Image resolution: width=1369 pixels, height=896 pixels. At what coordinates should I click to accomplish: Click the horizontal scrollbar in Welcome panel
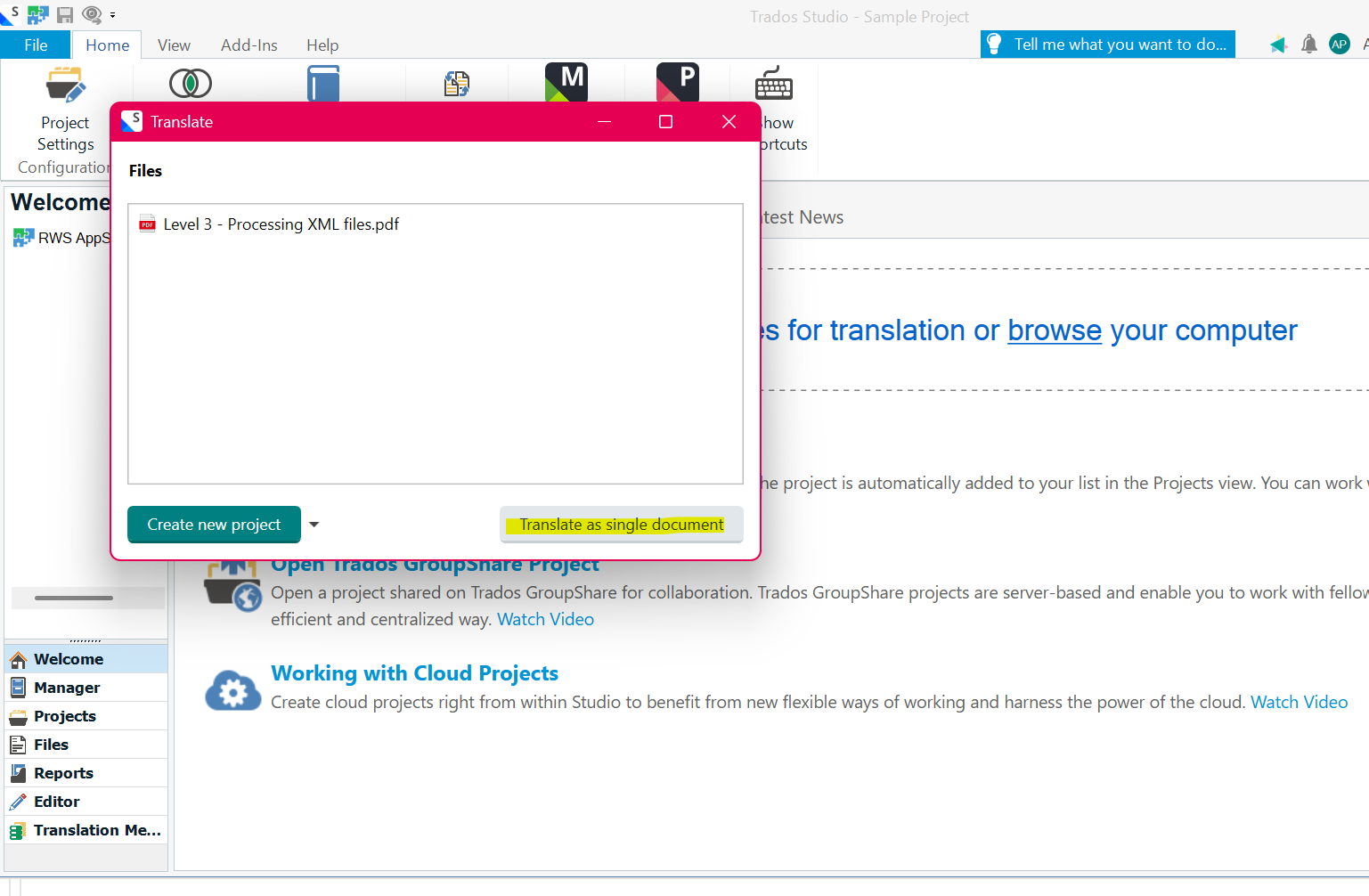[74, 598]
